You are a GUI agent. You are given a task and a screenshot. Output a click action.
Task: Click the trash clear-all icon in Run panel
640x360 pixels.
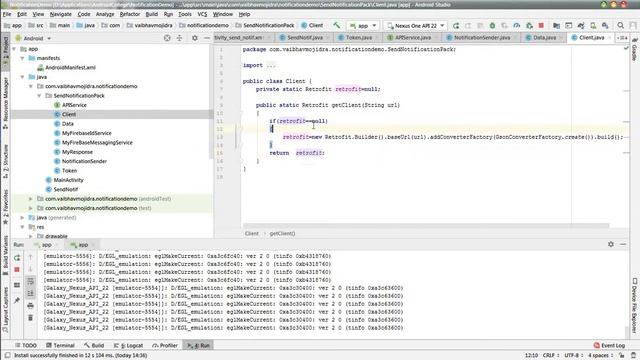point(30,318)
